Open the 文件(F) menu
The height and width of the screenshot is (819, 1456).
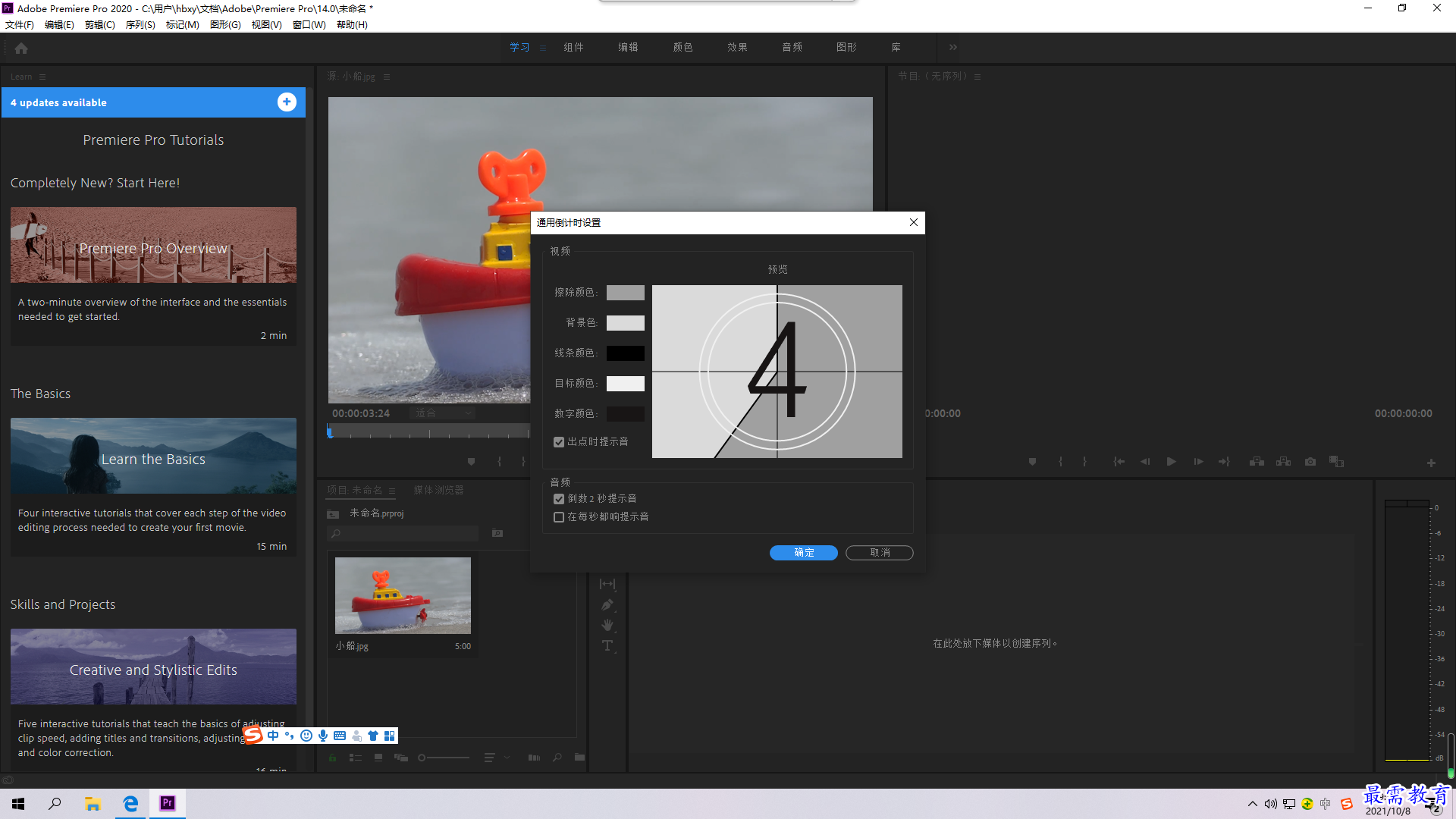point(20,25)
